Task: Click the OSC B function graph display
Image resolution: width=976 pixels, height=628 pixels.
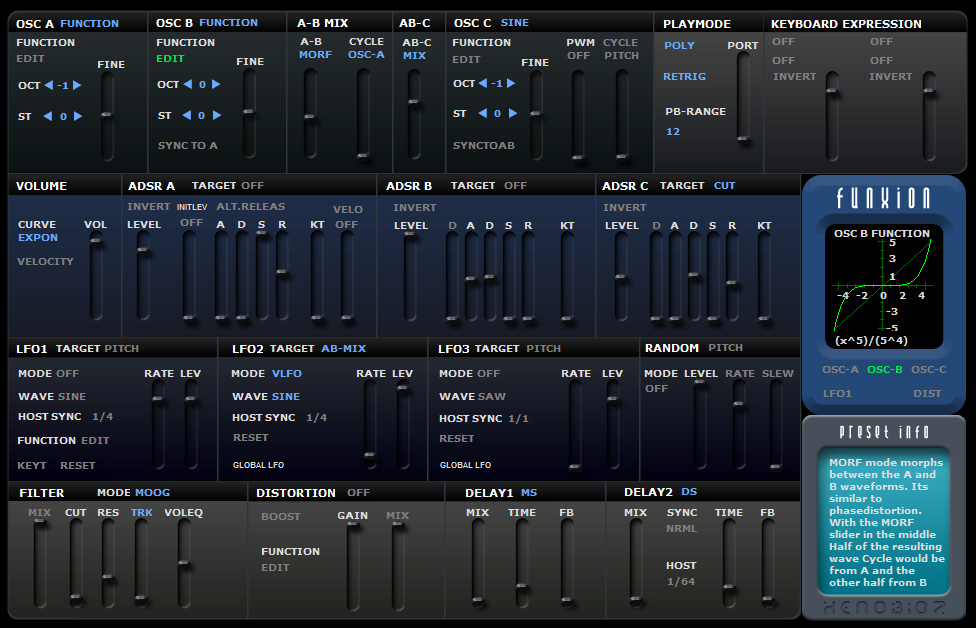Action: tap(882, 286)
